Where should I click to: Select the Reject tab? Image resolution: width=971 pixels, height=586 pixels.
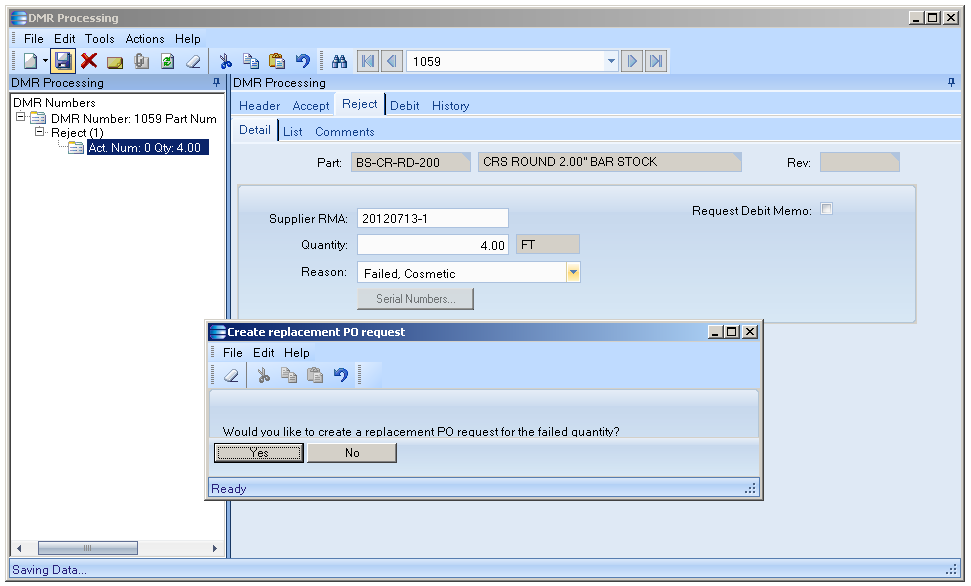pos(359,104)
